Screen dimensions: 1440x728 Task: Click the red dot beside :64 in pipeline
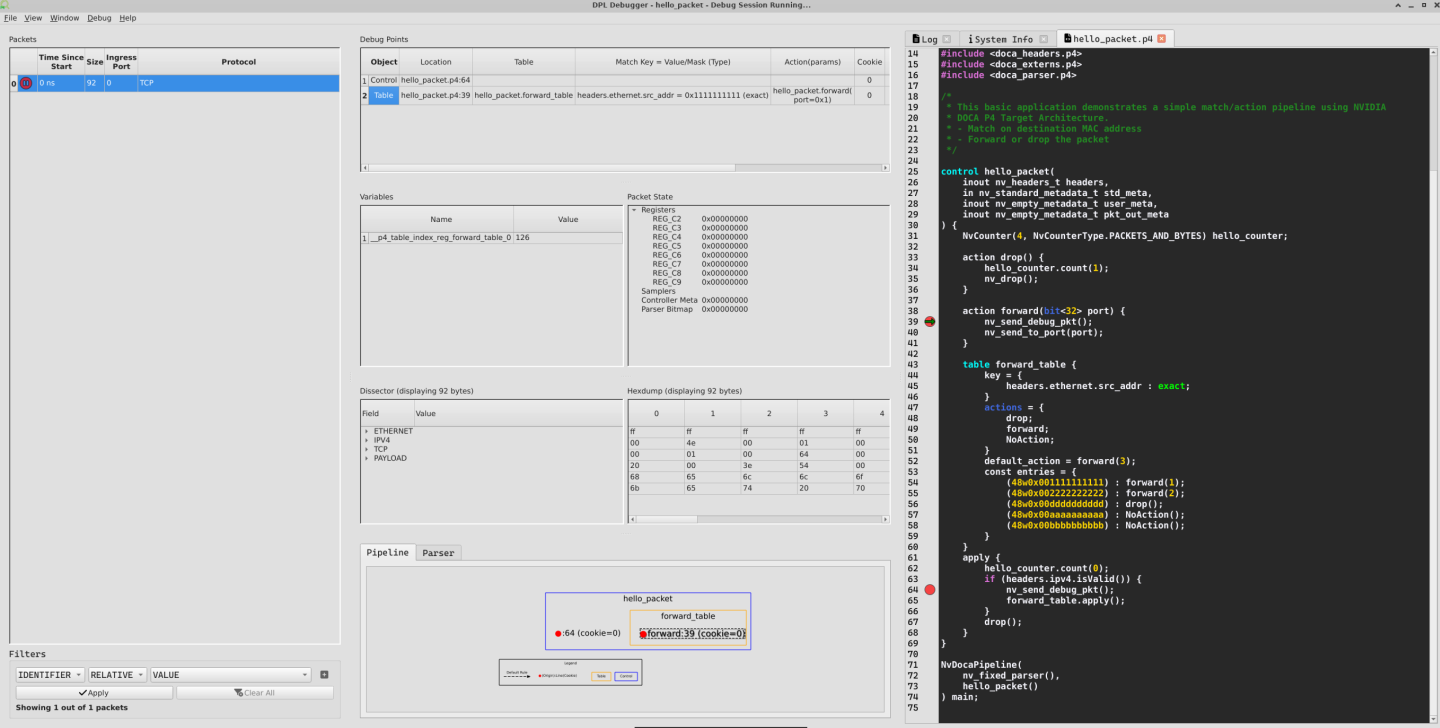coord(558,633)
